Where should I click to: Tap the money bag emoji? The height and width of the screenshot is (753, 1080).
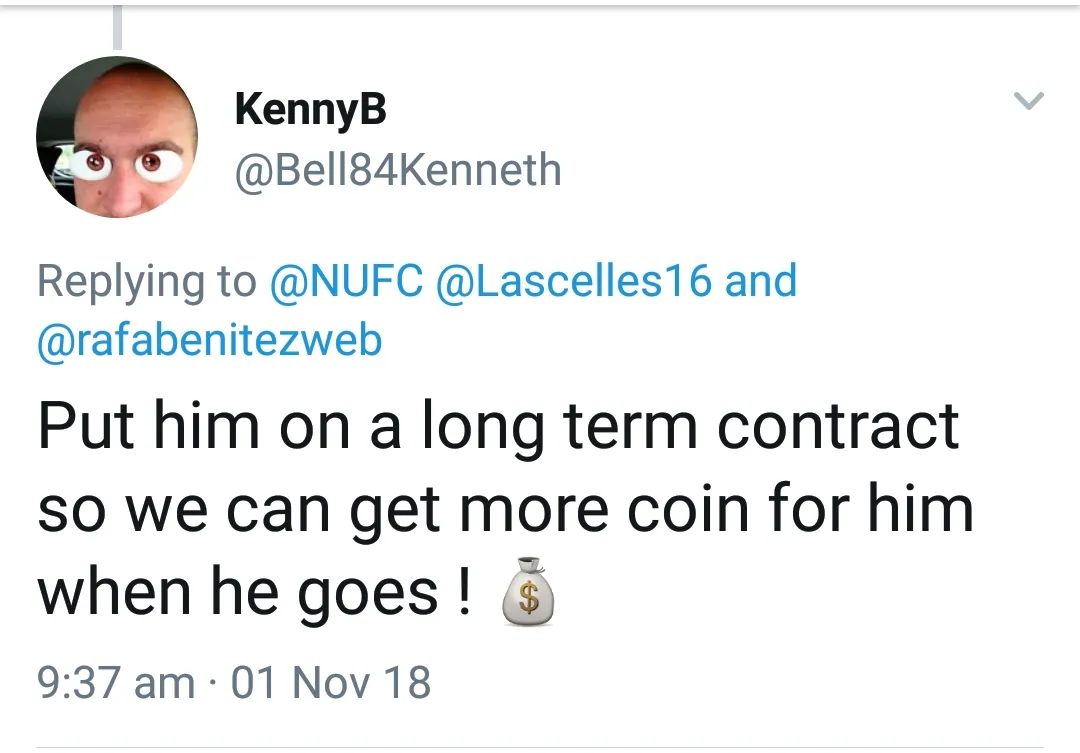(526, 599)
